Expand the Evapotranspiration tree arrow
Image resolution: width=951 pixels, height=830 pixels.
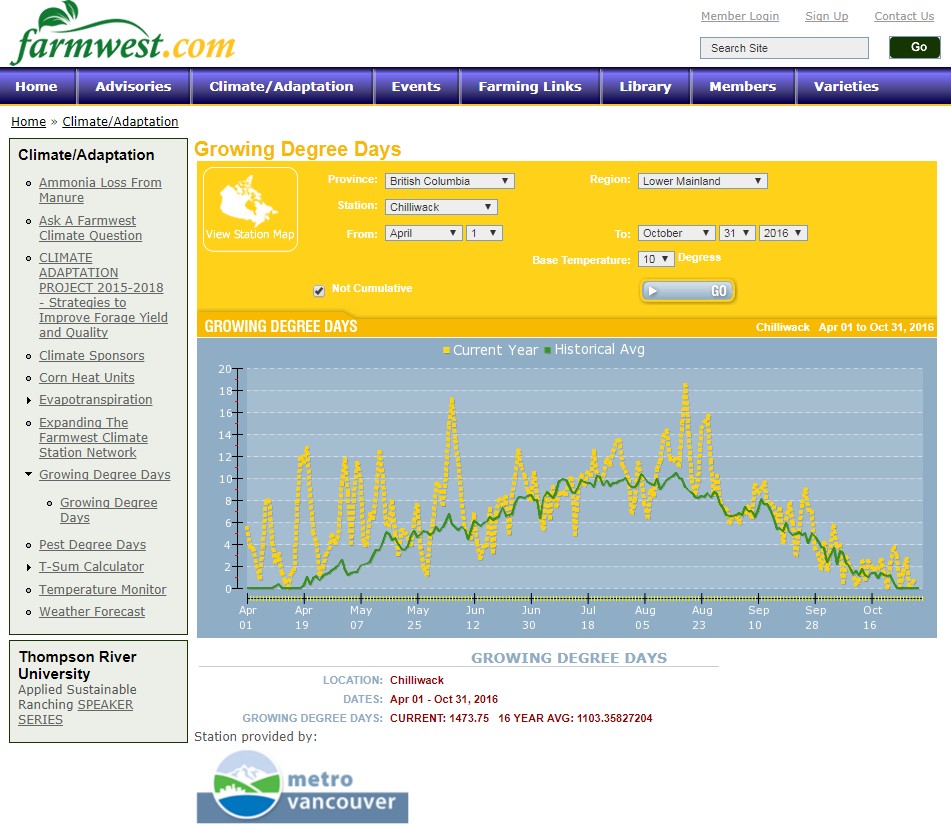29,400
